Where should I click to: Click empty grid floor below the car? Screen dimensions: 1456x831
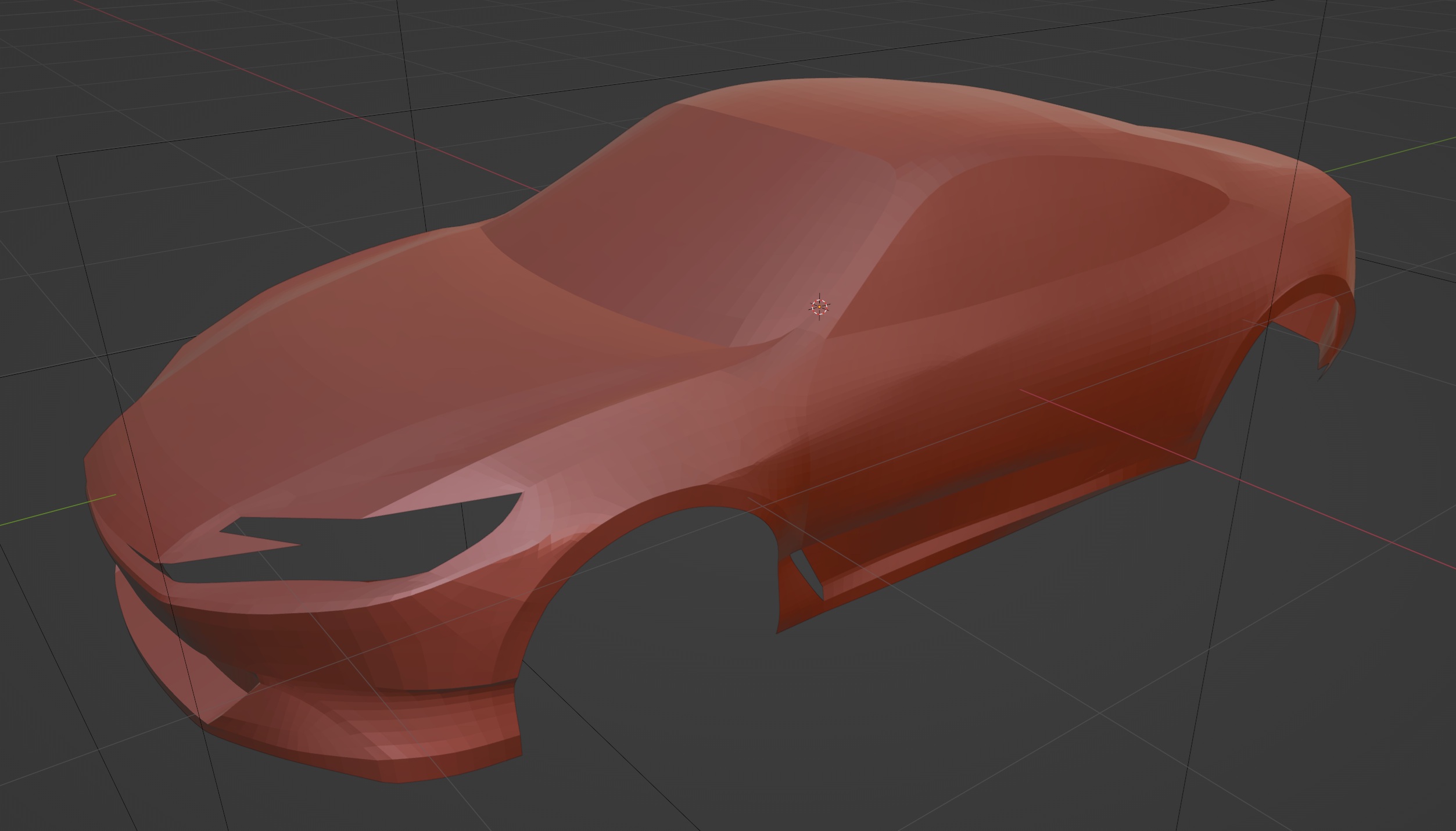872,726
